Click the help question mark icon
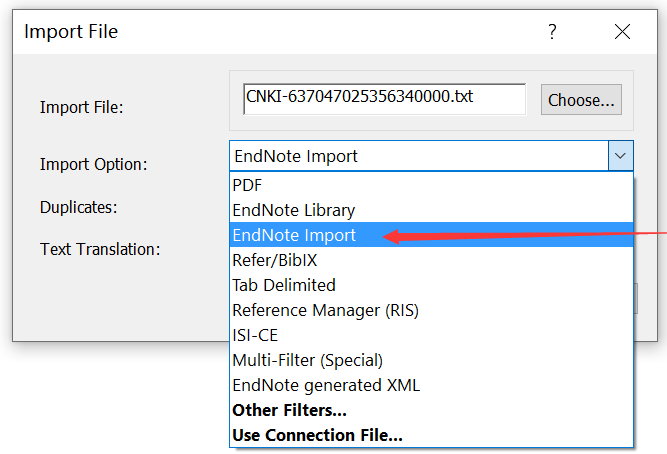The height and width of the screenshot is (454, 667). pos(552,32)
